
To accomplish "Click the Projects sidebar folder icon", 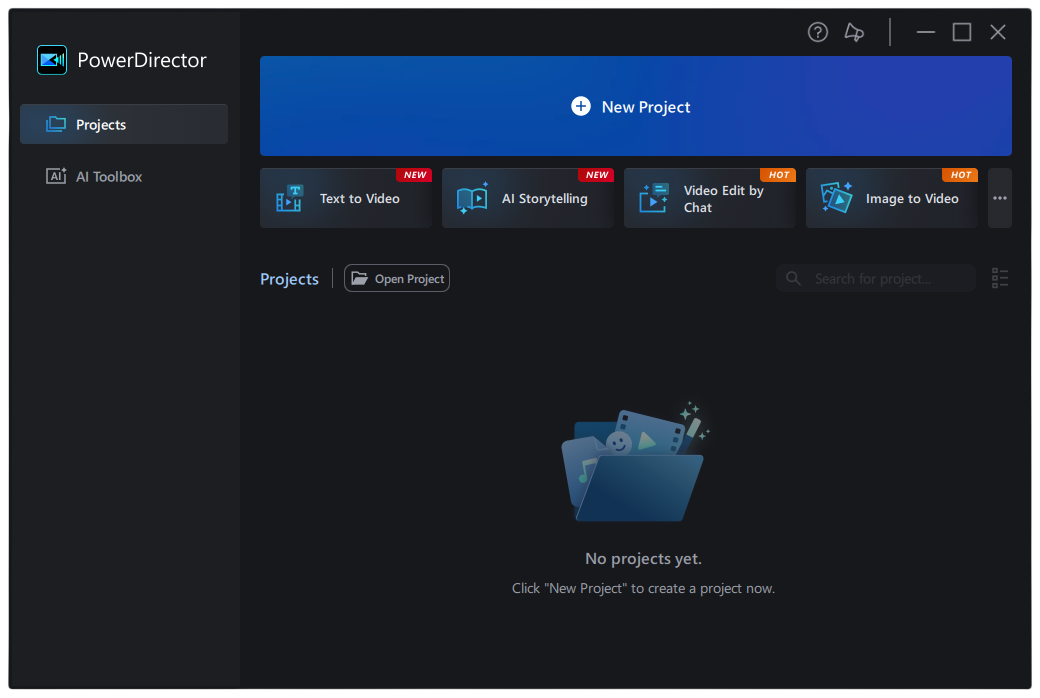I will (x=56, y=124).
